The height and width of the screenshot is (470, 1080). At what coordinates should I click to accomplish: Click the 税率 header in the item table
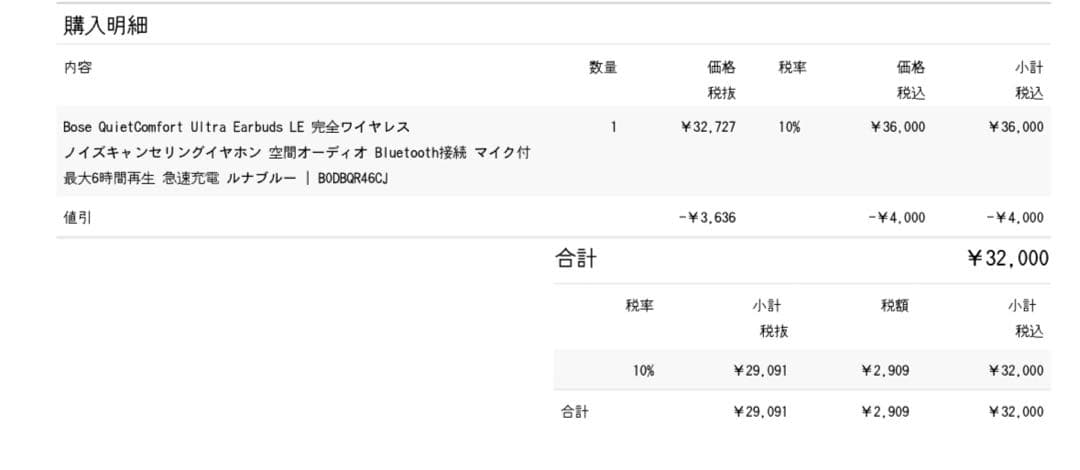click(793, 68)
